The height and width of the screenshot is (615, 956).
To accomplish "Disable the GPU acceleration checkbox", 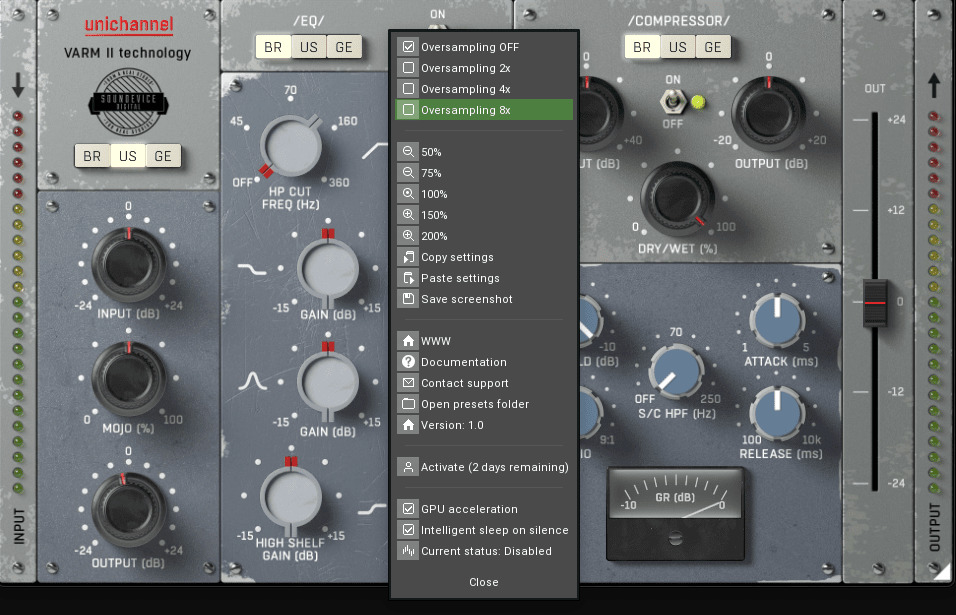I will (407, 509).
